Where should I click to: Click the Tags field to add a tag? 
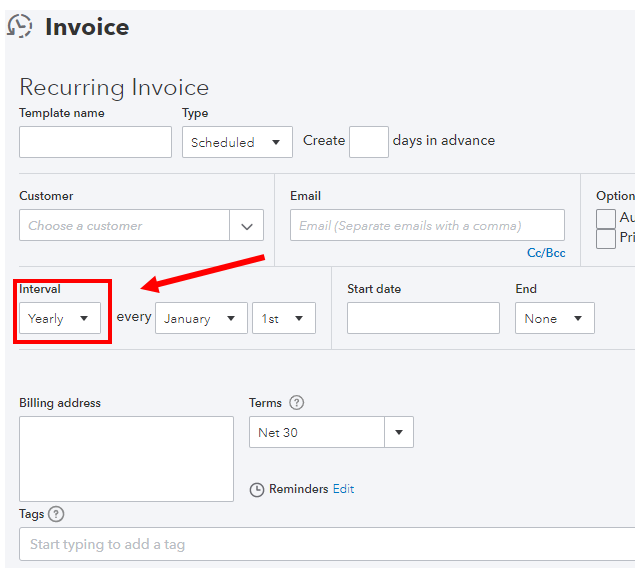point(328,544)
